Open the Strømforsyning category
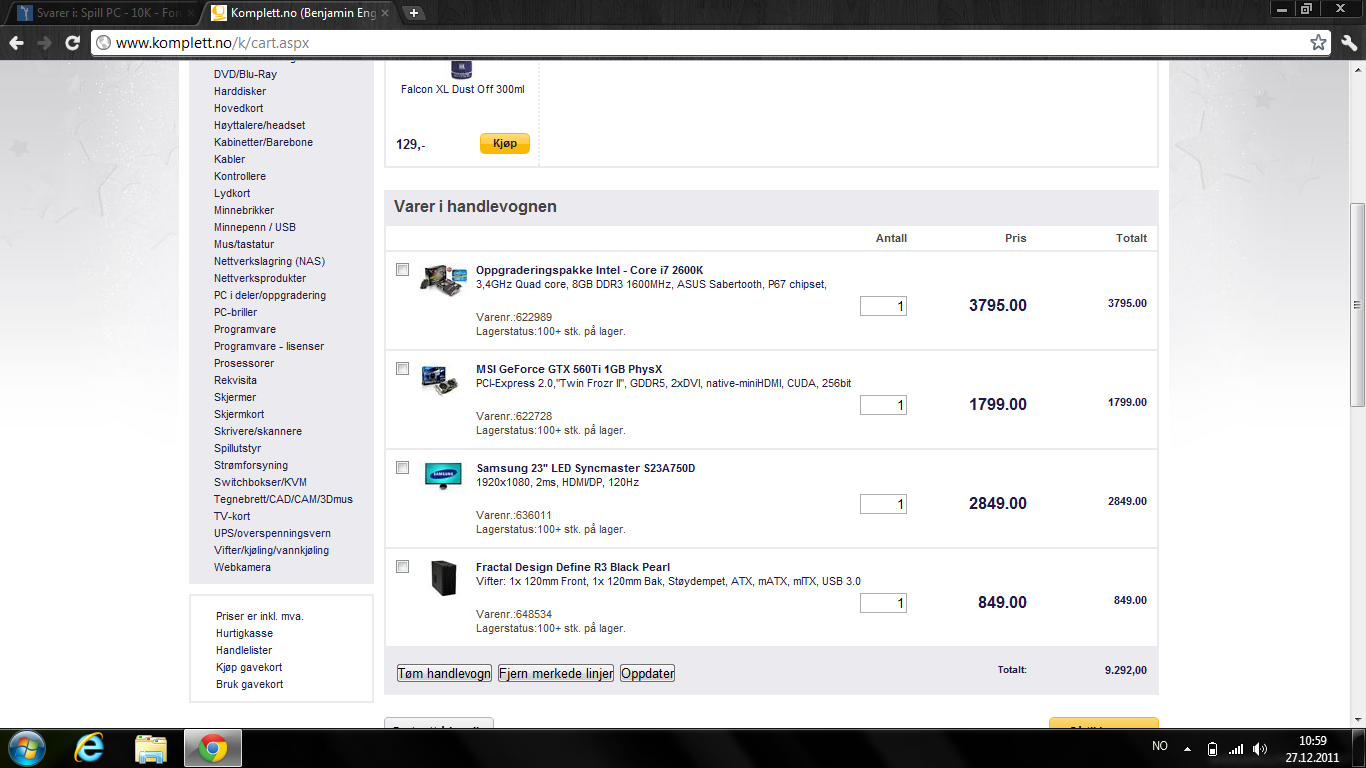Image resolution: width=1366 pixels, height=768 pixels. 251,465
